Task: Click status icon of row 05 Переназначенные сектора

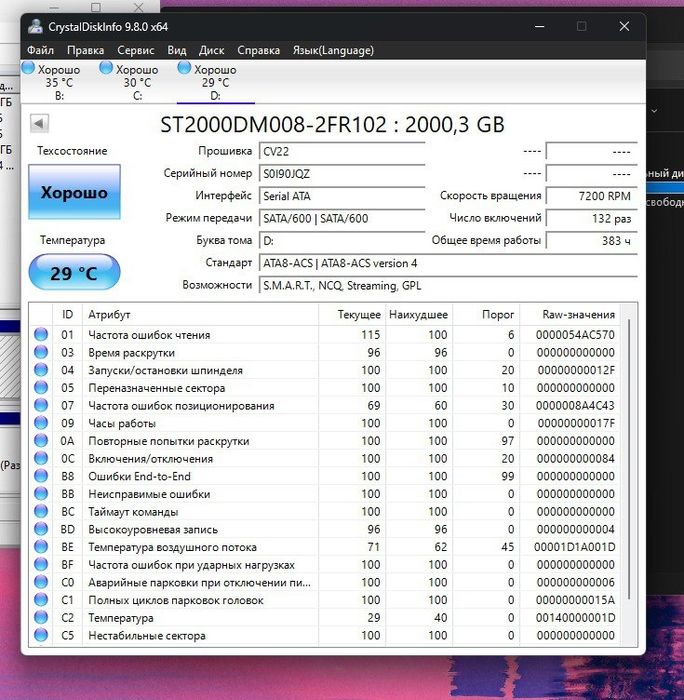Action: [41, 387]
